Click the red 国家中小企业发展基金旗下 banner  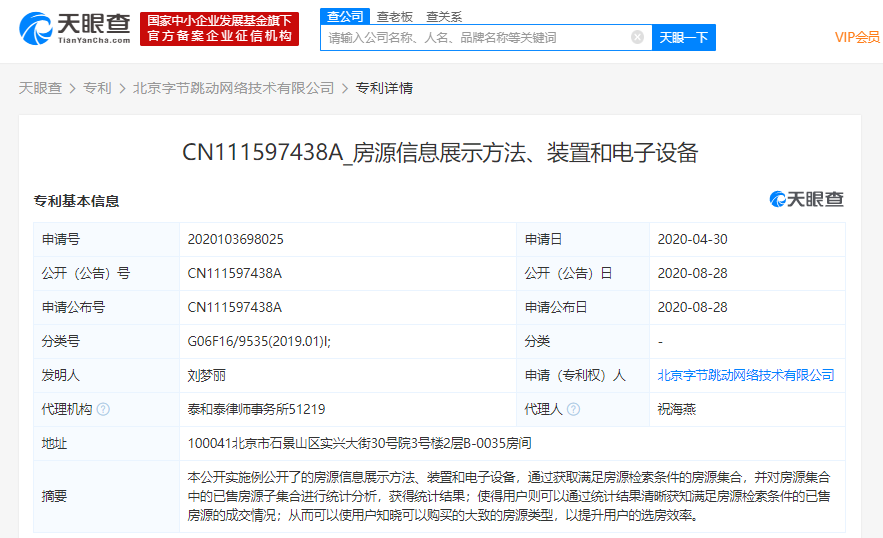click(219, 29)
